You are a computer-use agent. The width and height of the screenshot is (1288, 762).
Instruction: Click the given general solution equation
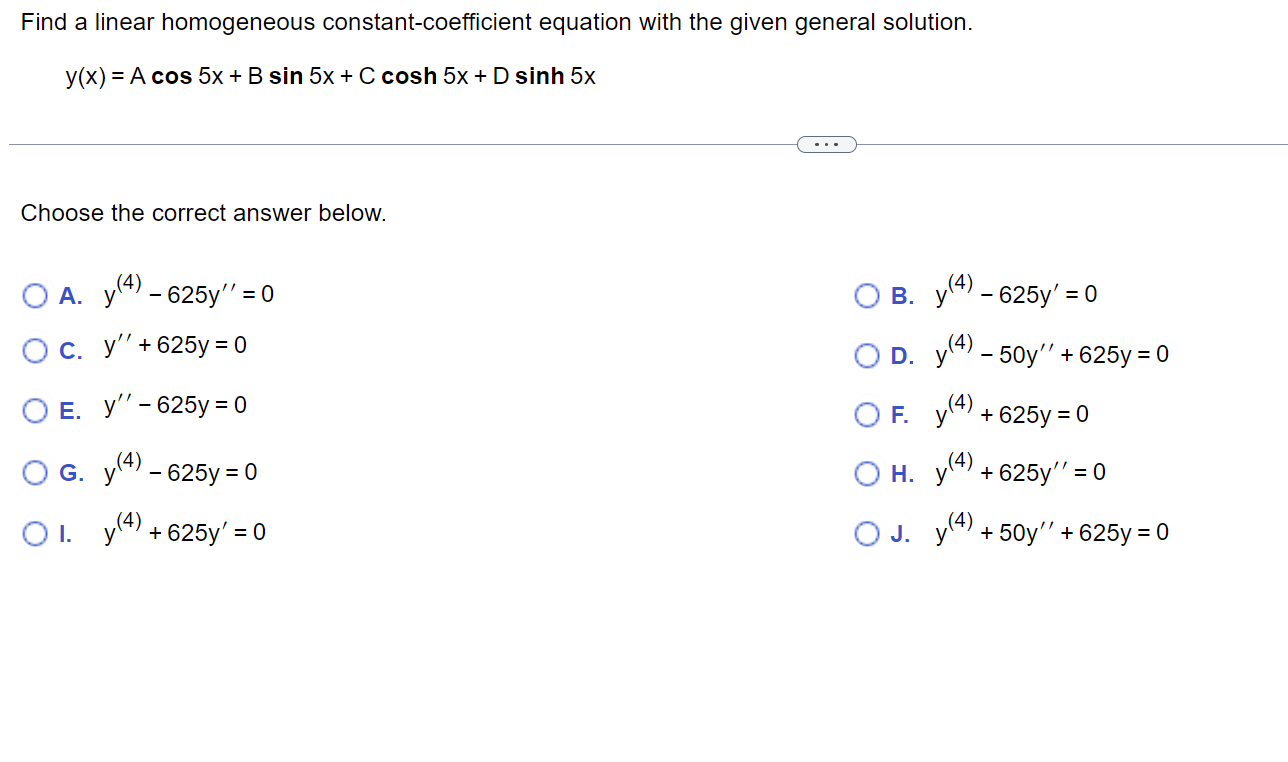(330, 75)
